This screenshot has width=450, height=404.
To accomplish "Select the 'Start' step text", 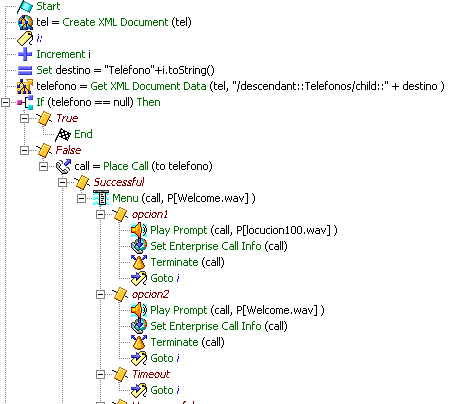I will coord(48,6).
